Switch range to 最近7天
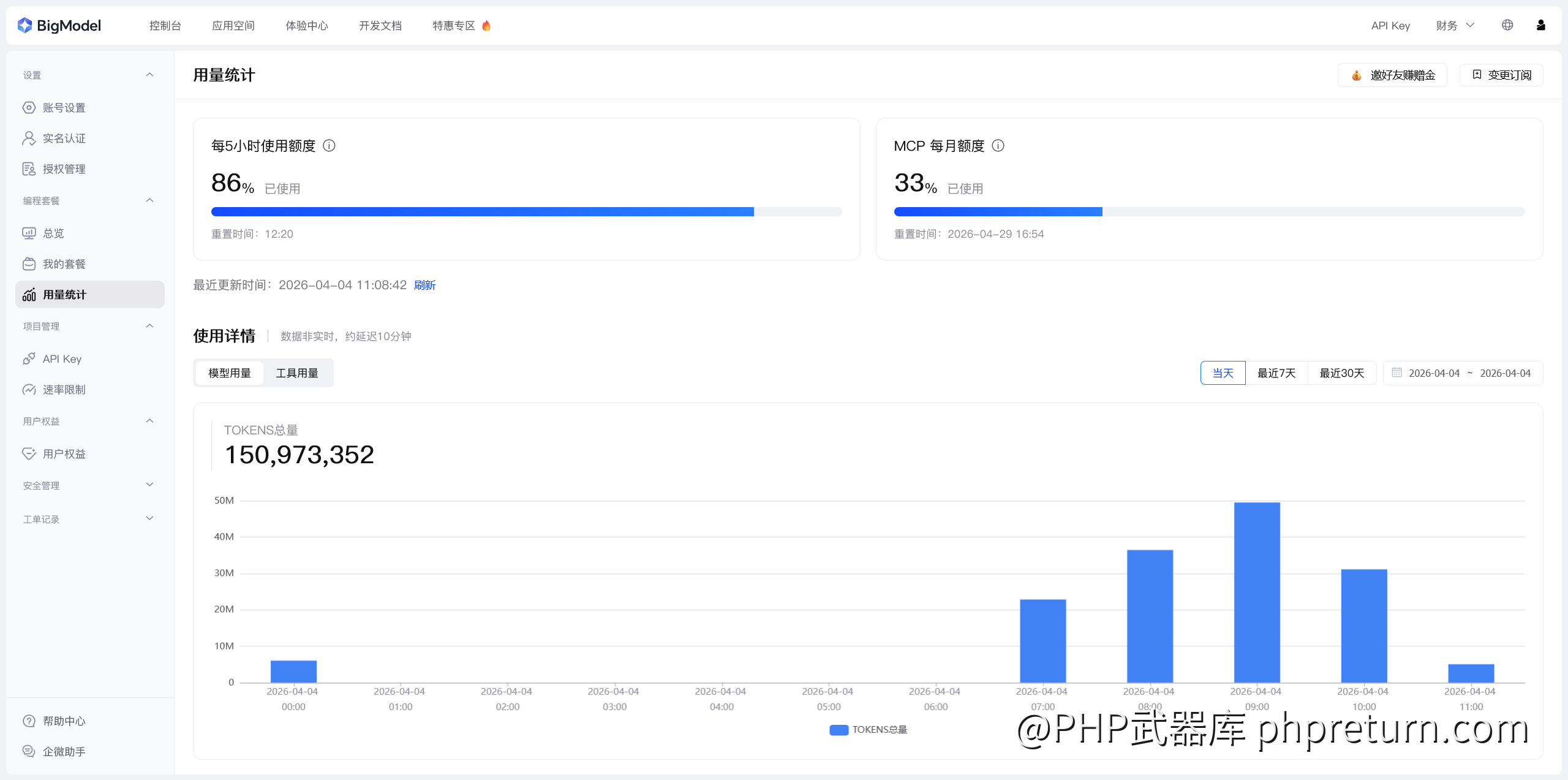This screenshot has width=1568, height=780. pyautogui.click(x=1276, y=373)
